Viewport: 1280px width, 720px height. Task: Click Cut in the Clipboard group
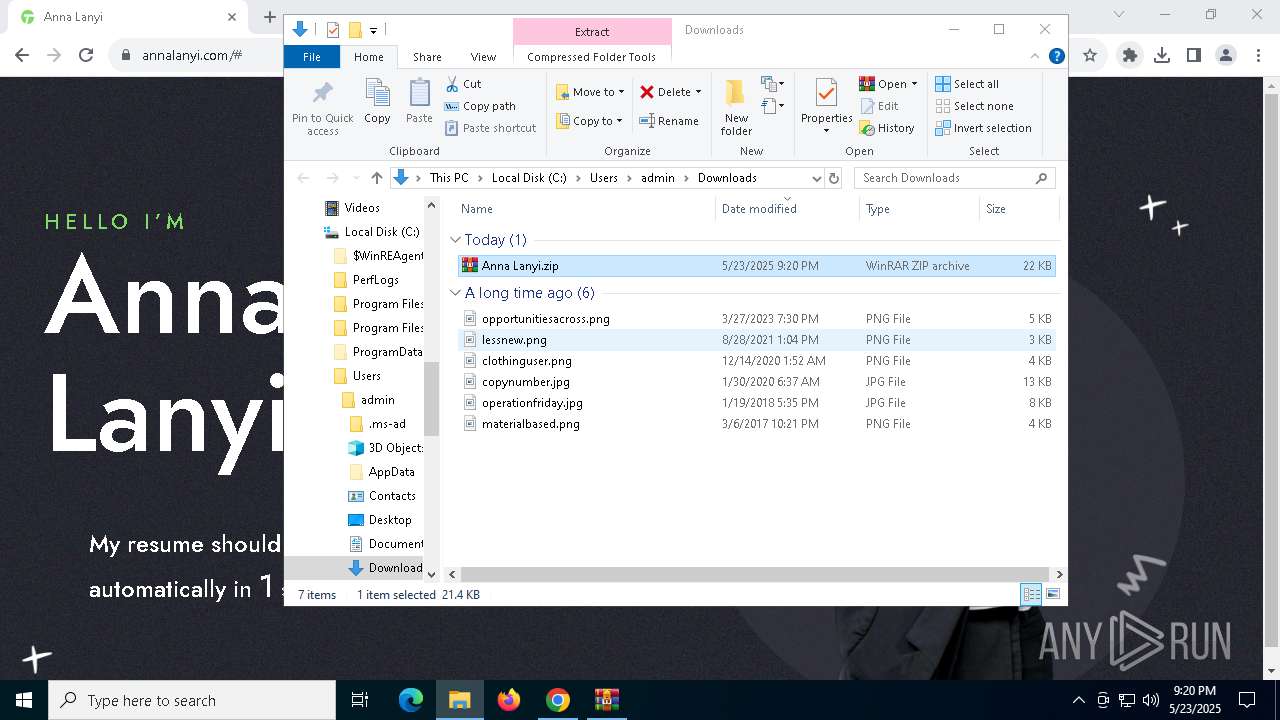[x=463, y=84]
